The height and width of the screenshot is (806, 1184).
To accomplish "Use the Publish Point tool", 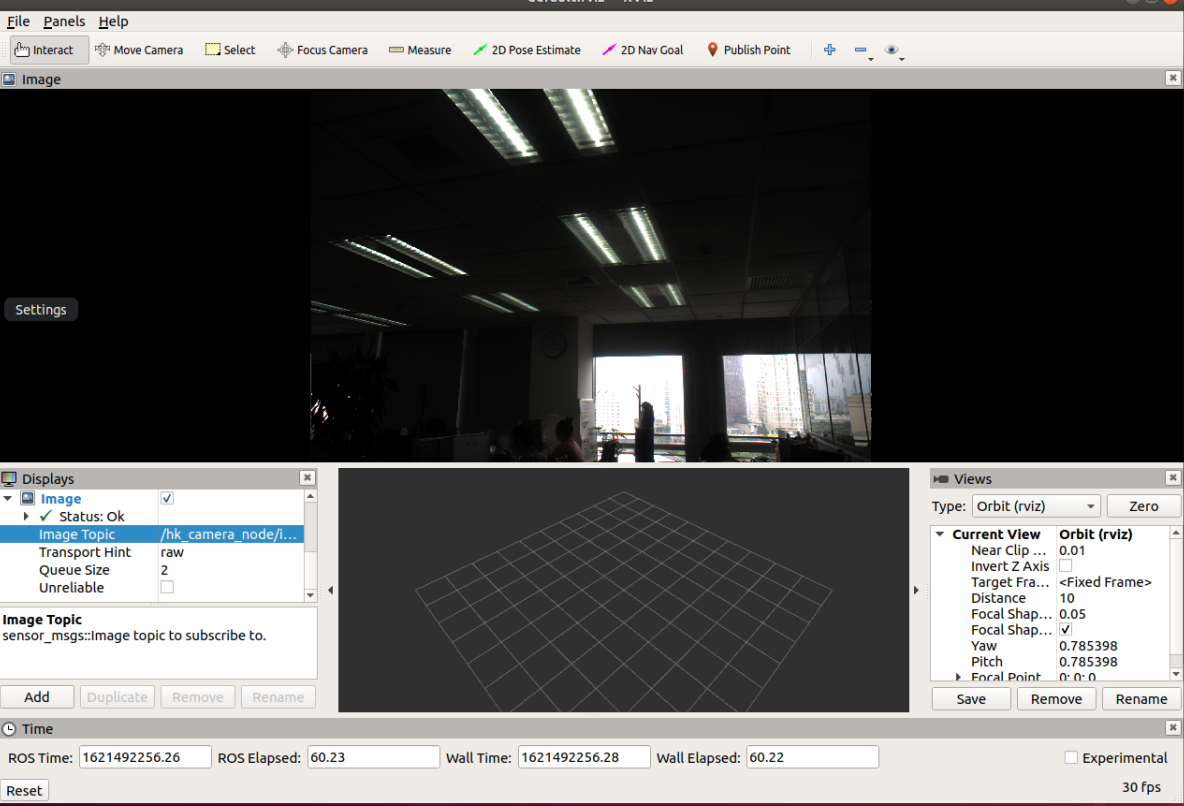I will (748, 49).
